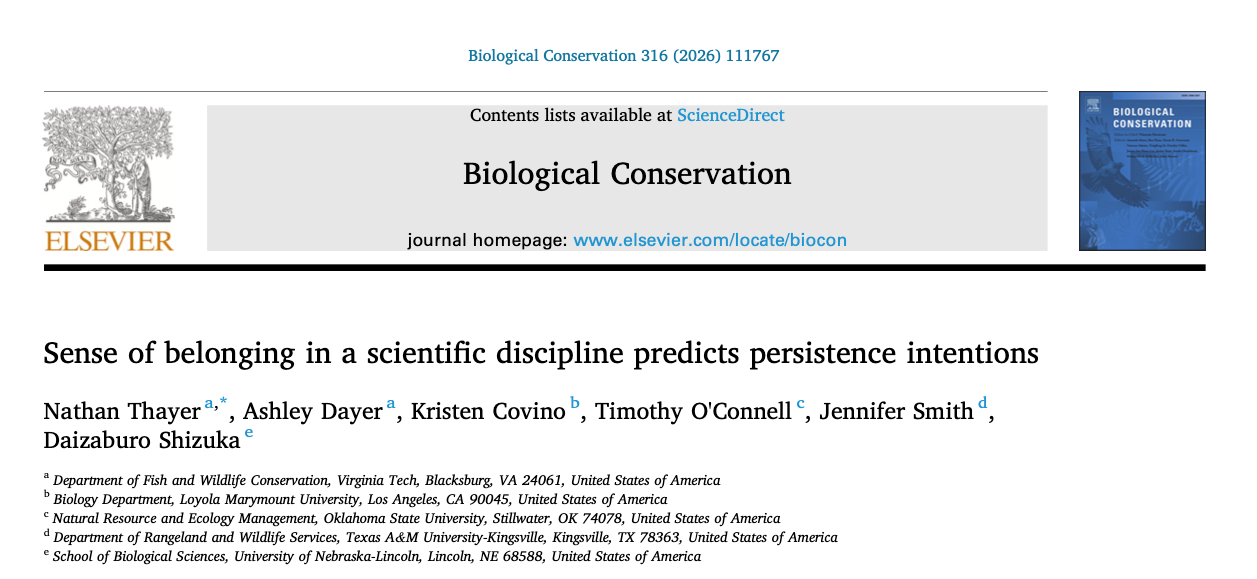Image resolution: width=1257 pixels, height=579 pixels.
Task: Select author name Nathan Thayer
Action: 121,412
